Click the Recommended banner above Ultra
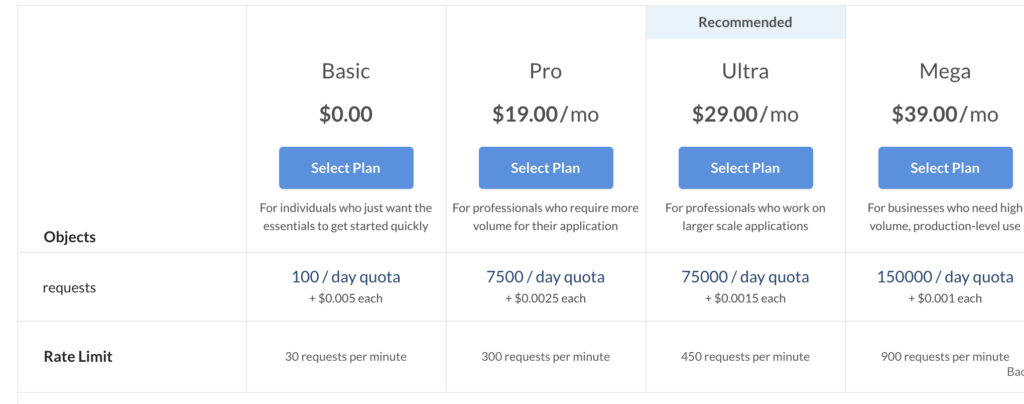 click(746, 22)
